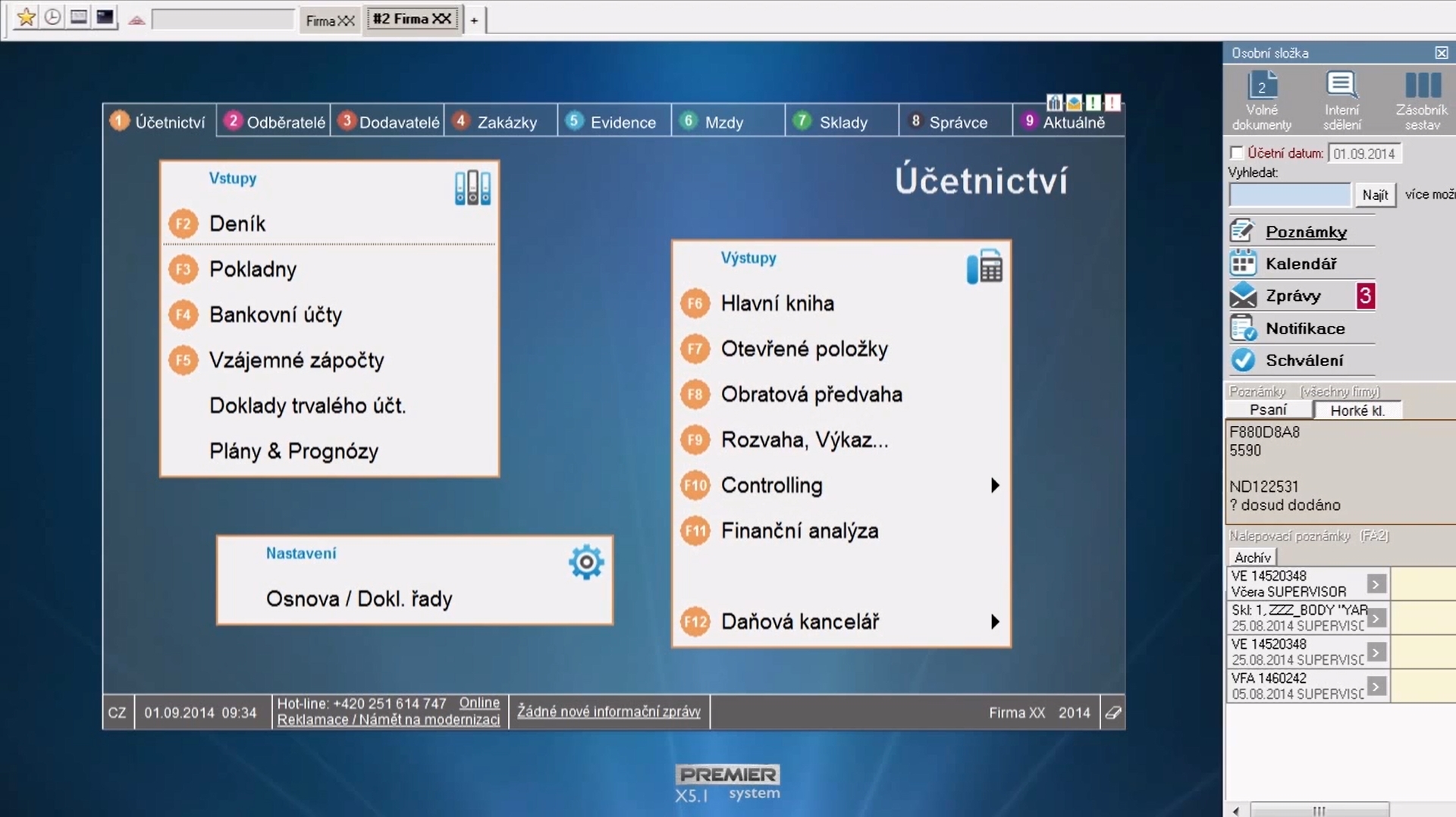Open Reklamace / Námět na modernizaci link
The width and height of the screenshot is (1456, 817).
point(388,720)
